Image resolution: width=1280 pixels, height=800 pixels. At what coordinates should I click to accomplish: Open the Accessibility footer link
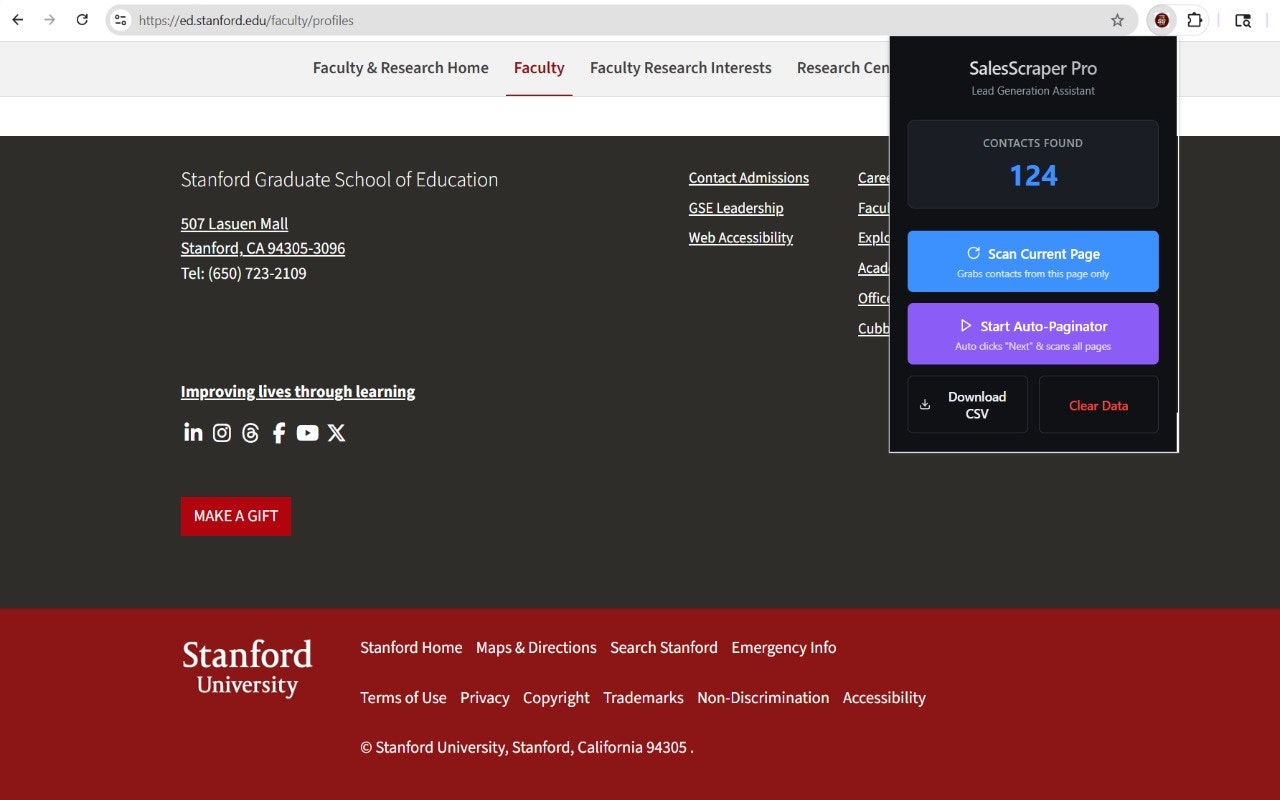click(884, 698)
